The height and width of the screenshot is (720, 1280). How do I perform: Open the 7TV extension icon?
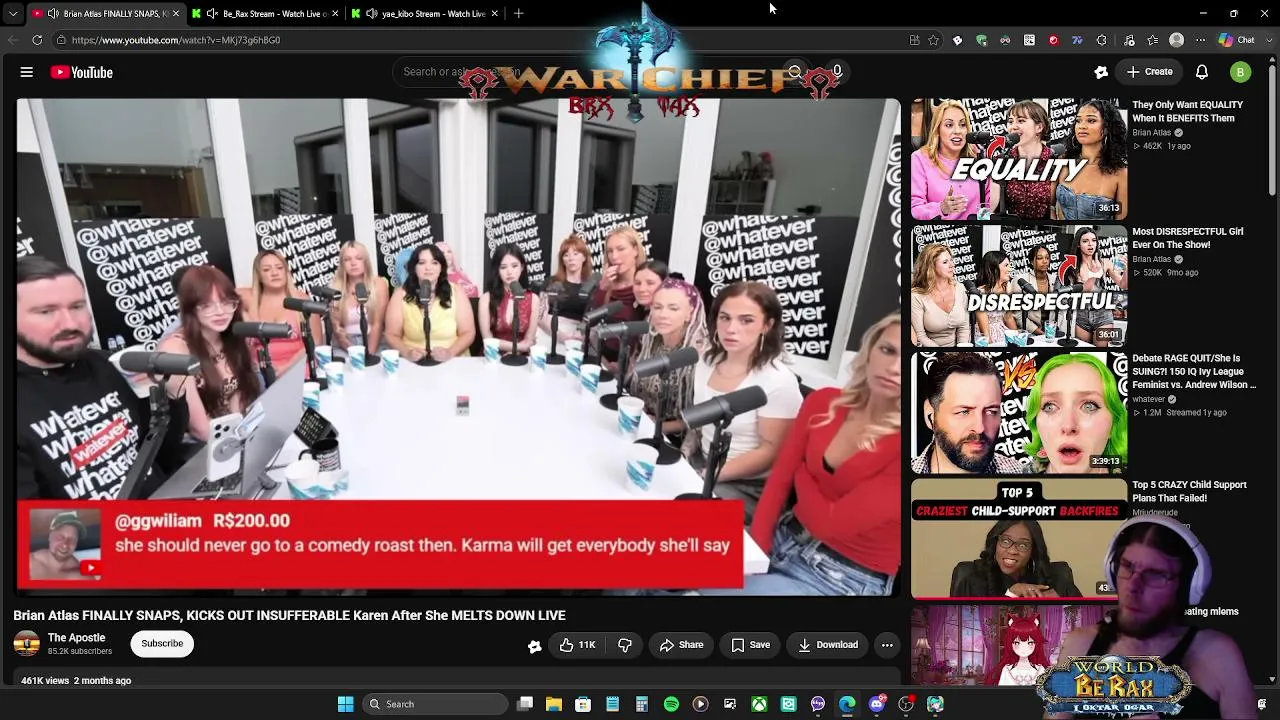pos(1077,40)
